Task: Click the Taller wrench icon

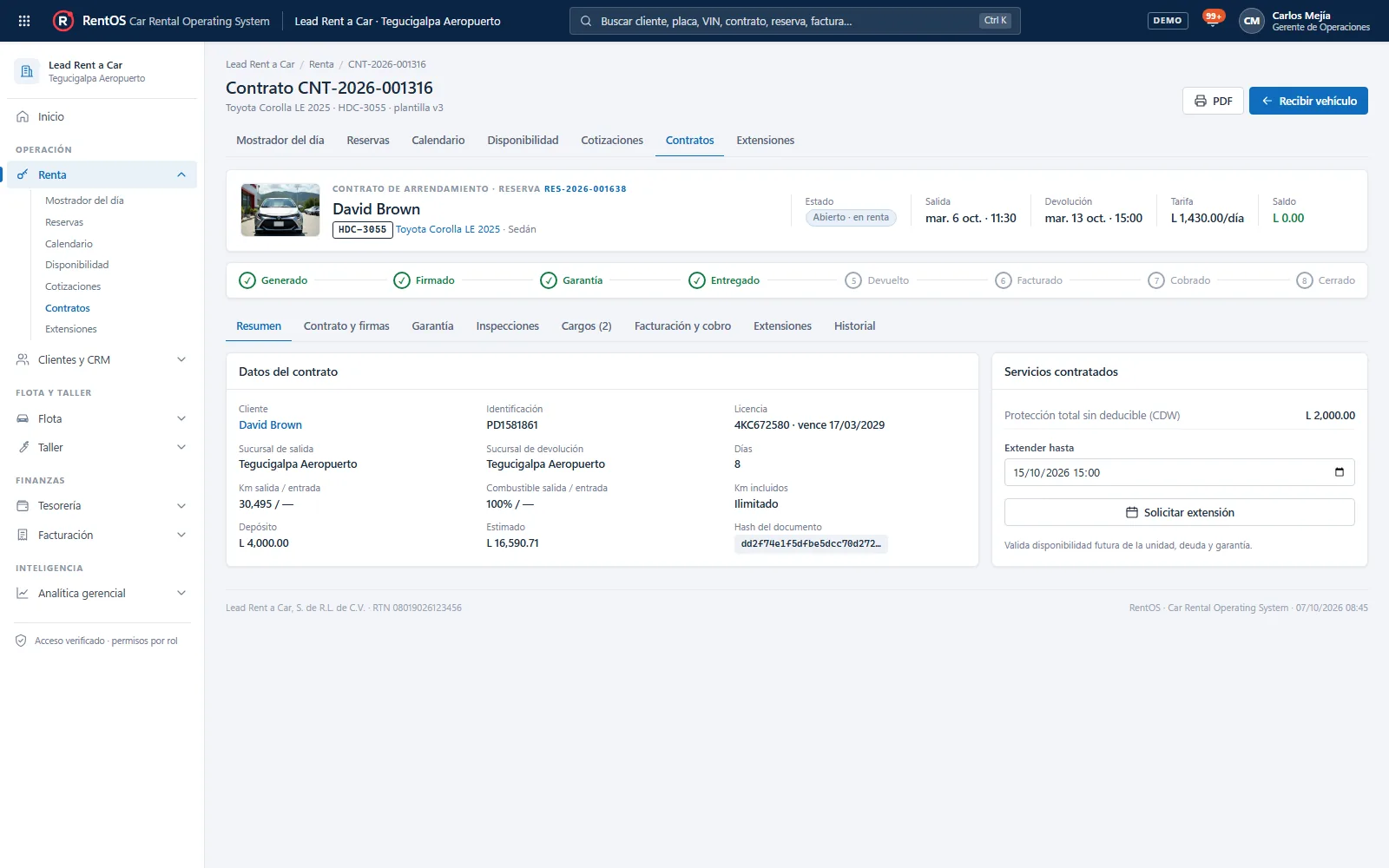Action: (23, 447)
